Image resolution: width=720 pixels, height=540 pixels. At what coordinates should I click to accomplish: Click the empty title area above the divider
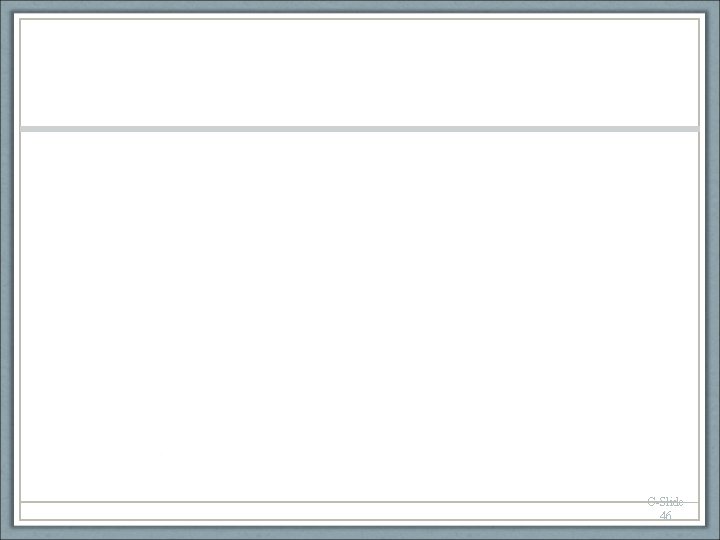pyautogui.click(x=360, y=73)
